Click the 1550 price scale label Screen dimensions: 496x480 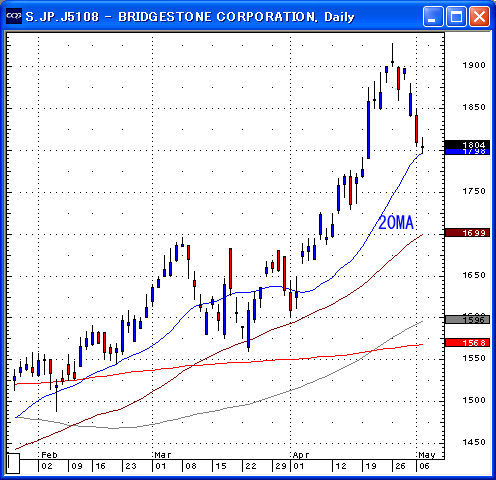(x=474, y=358)
